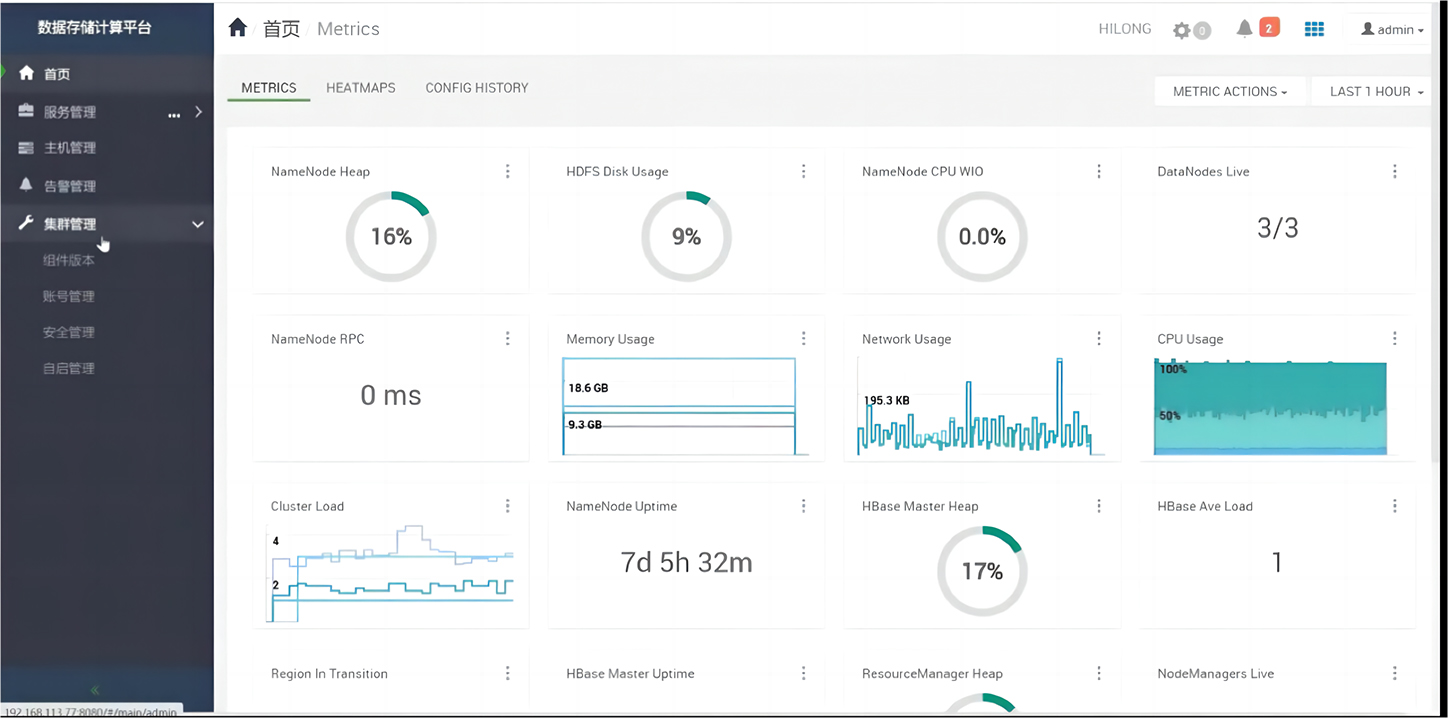Image resolution: width=1448 pixels, height=718 pixels.
Task: Switch to the METRICS tab
Action: 269,88
